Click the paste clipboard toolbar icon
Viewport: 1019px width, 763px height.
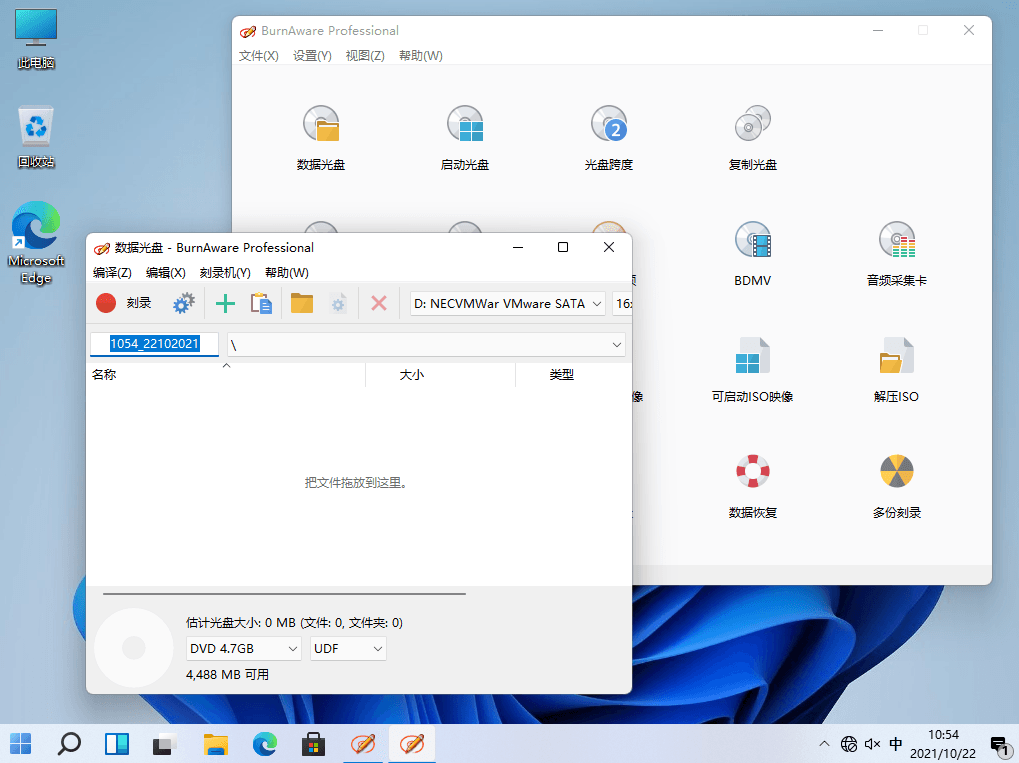[x=261, y=303]
